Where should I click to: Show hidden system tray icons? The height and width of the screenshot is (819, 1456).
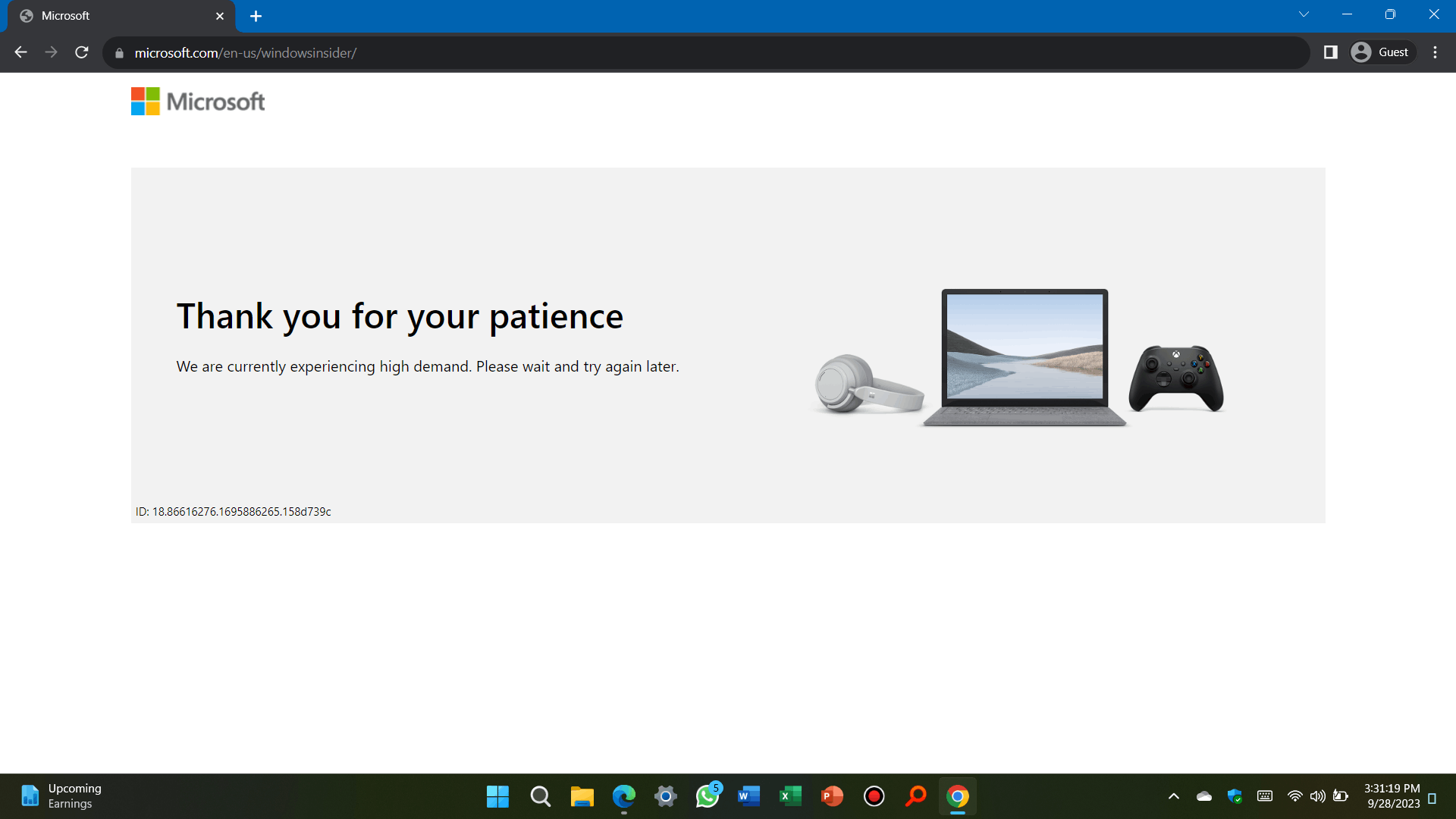[1173, 796]
